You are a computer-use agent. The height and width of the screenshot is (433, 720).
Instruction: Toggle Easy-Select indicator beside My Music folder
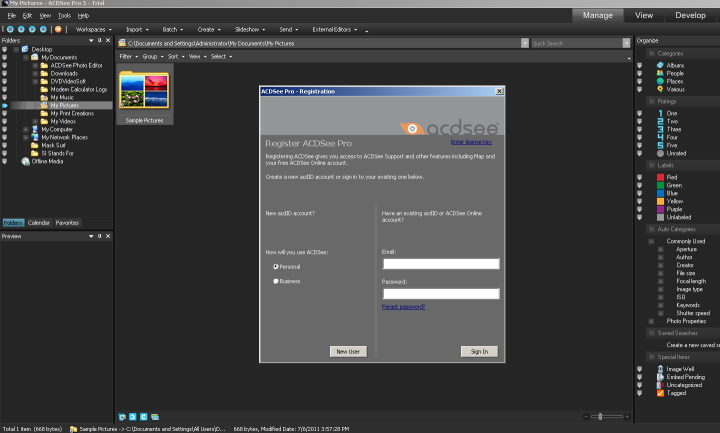click(6, 97)
